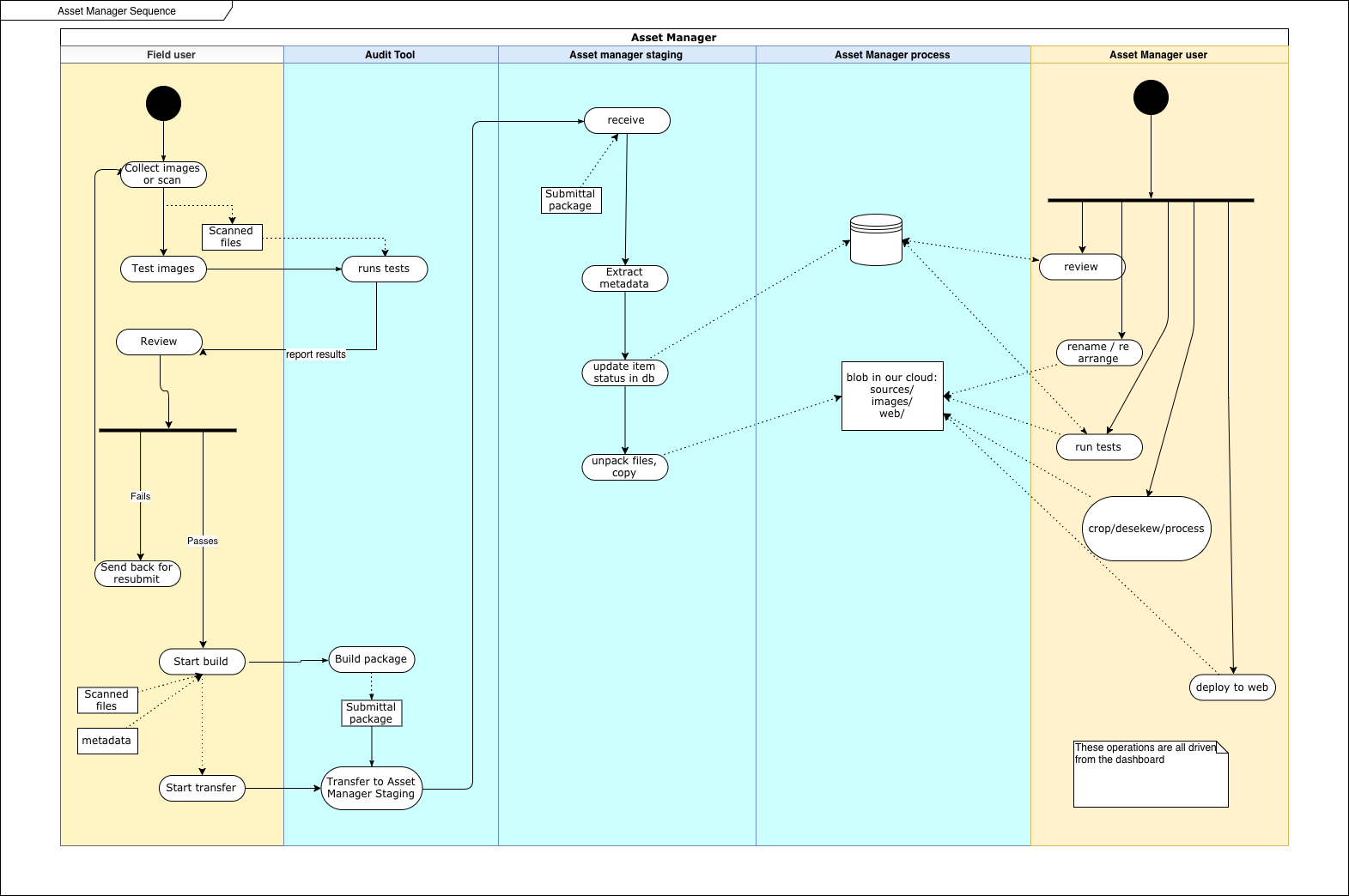This screenshot has height=896, width=1349.
Task: Select the 'update item status in db' node
Action: (x=625, y=372)
